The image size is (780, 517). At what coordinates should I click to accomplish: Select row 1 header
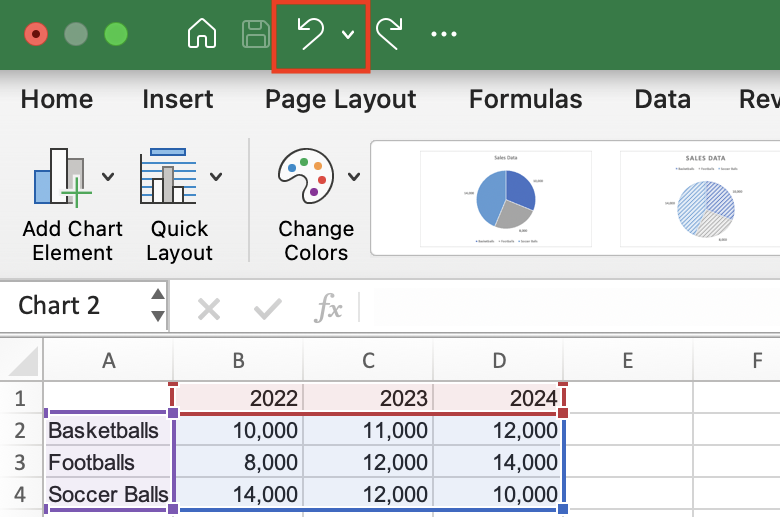(20, 398)
